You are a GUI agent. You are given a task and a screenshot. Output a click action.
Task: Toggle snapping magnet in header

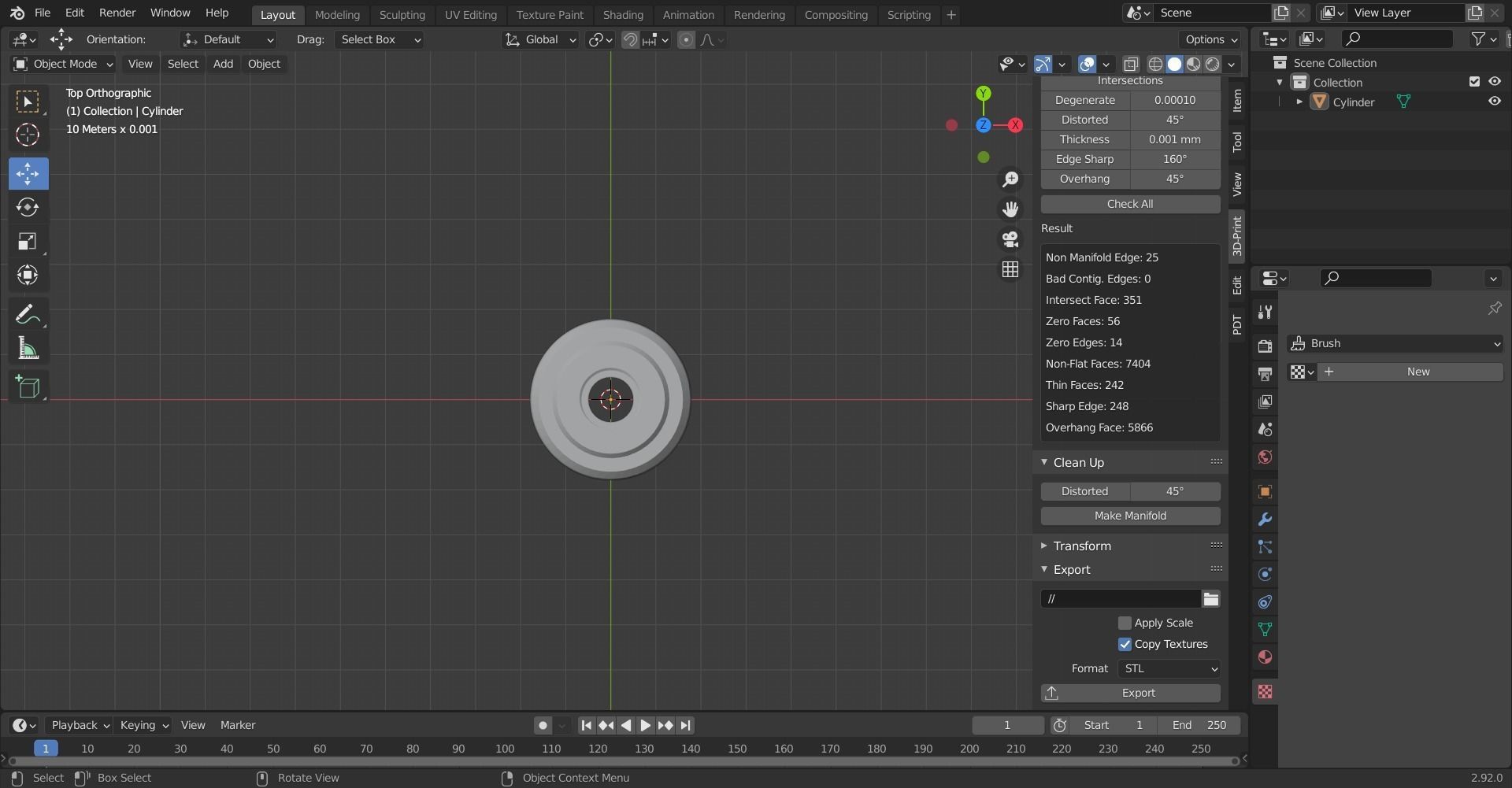coord(630,39)
